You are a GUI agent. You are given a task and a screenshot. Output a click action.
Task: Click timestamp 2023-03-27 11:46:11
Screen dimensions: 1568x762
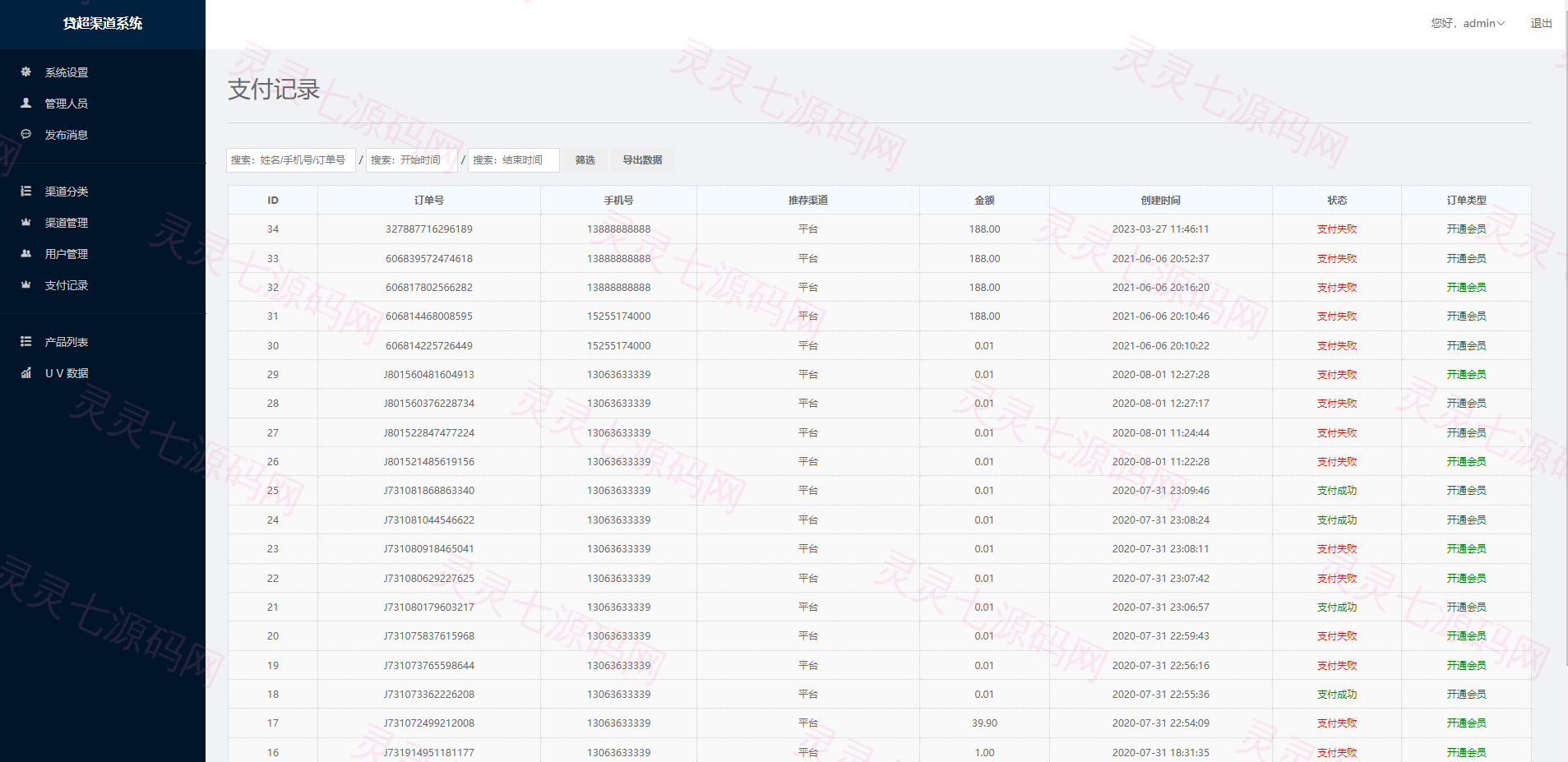1160,229
